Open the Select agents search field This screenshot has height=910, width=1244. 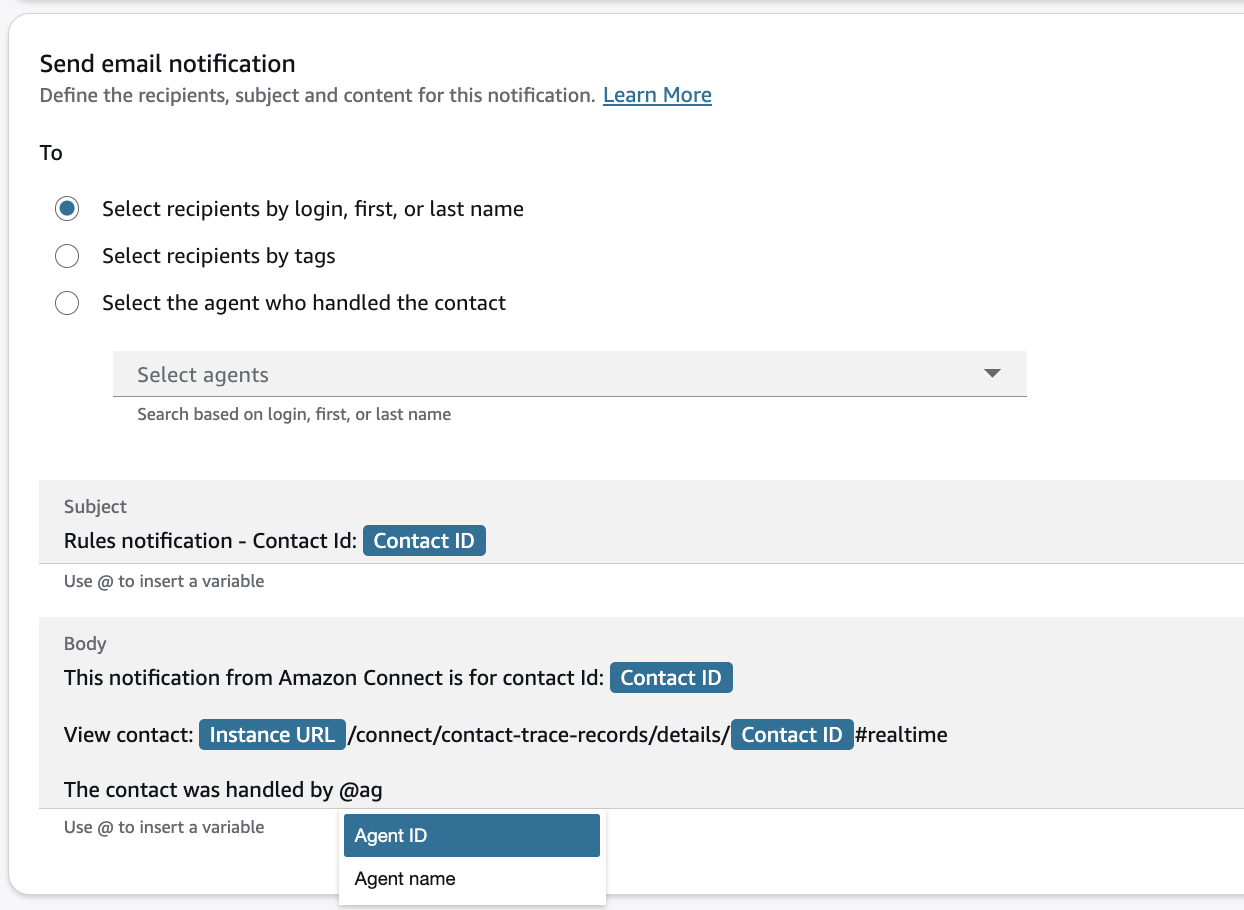540,375
